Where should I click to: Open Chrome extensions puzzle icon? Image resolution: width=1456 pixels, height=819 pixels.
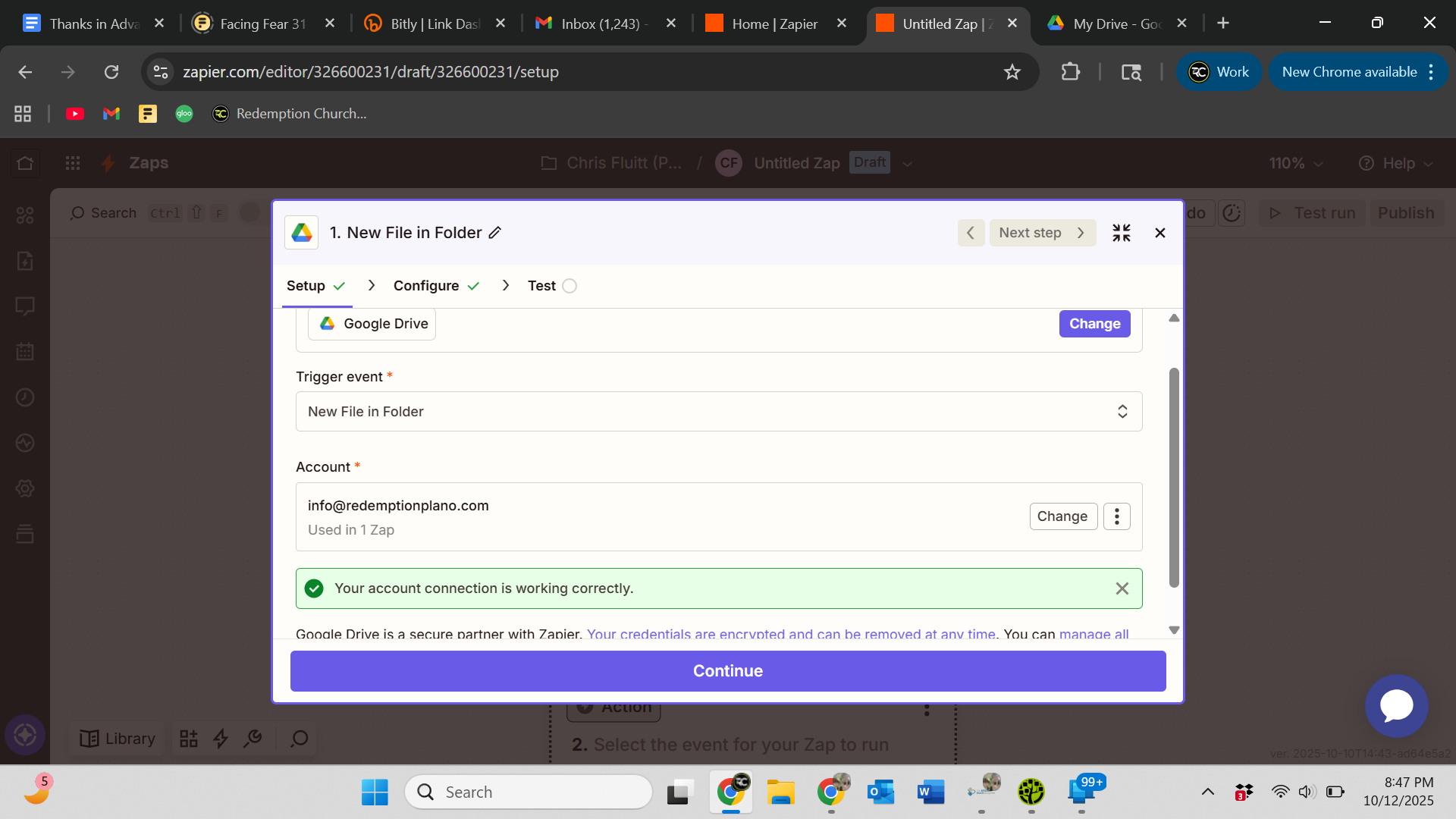(1070, 72)
